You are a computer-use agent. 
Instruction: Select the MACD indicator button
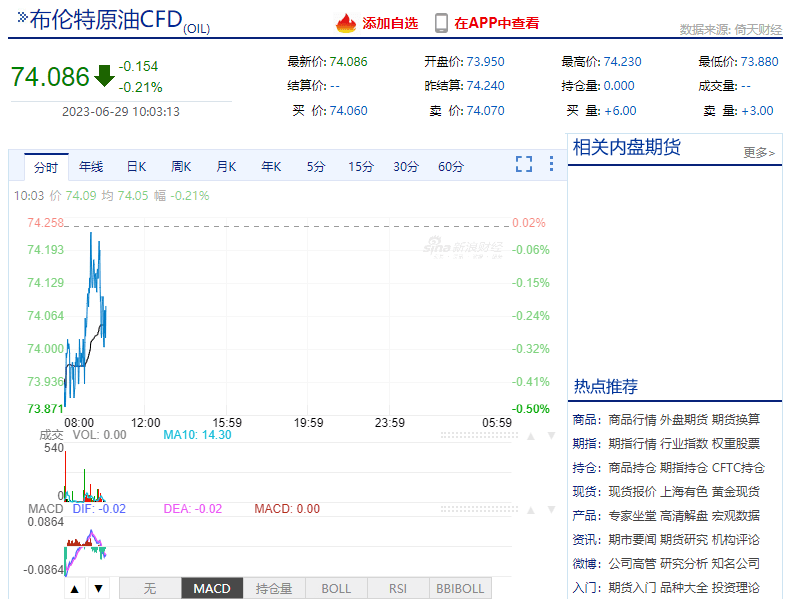click(x=212, y=588)
